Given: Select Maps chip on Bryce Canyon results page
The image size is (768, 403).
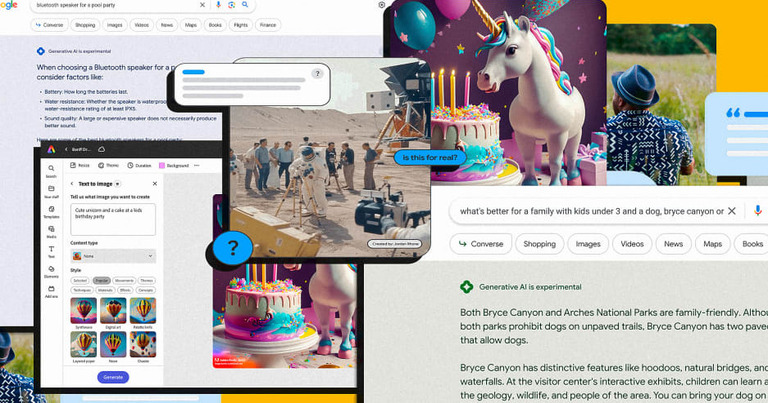Looking at the screenshot, I should (712, 244).
